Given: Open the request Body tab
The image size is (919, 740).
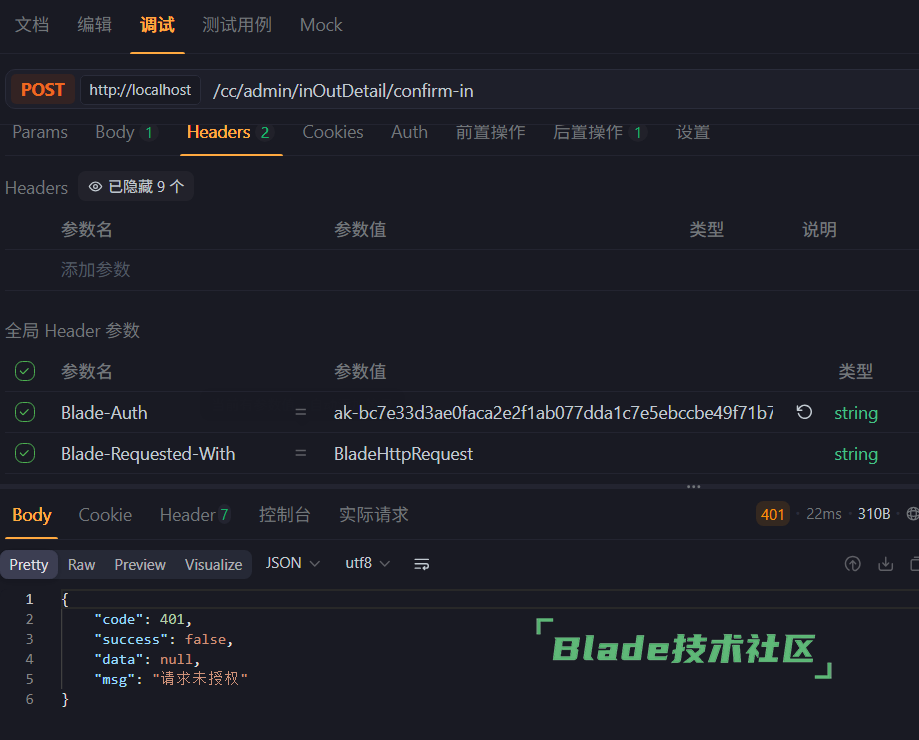Looking at the screenshot, I should (115, 132).
